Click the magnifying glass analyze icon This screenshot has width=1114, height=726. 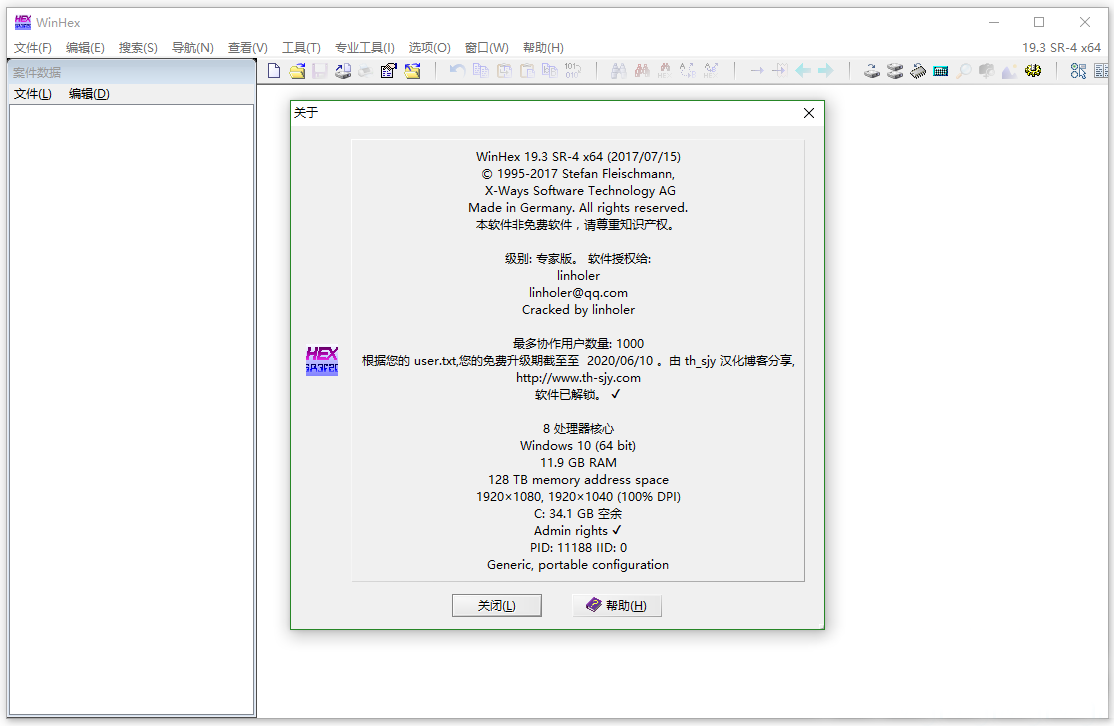tap(963, 70)
